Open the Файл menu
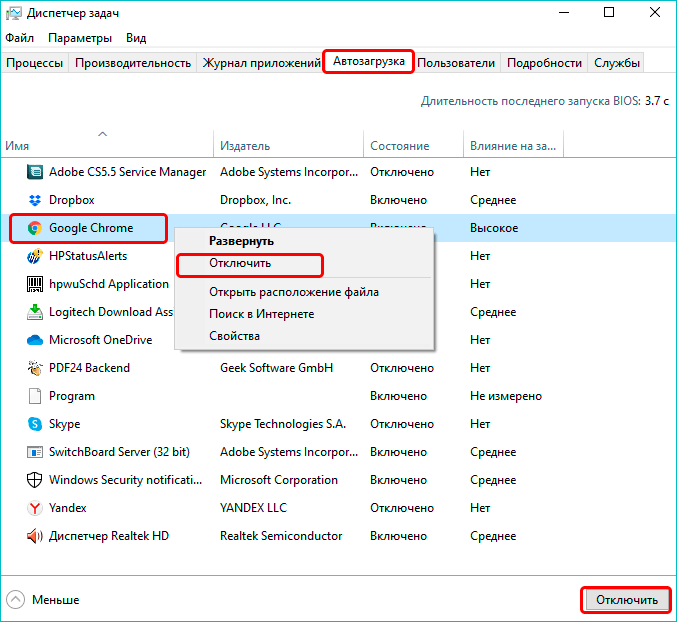Screen dimensions: 677x622 pyautogui.click(x=19, y=38)
